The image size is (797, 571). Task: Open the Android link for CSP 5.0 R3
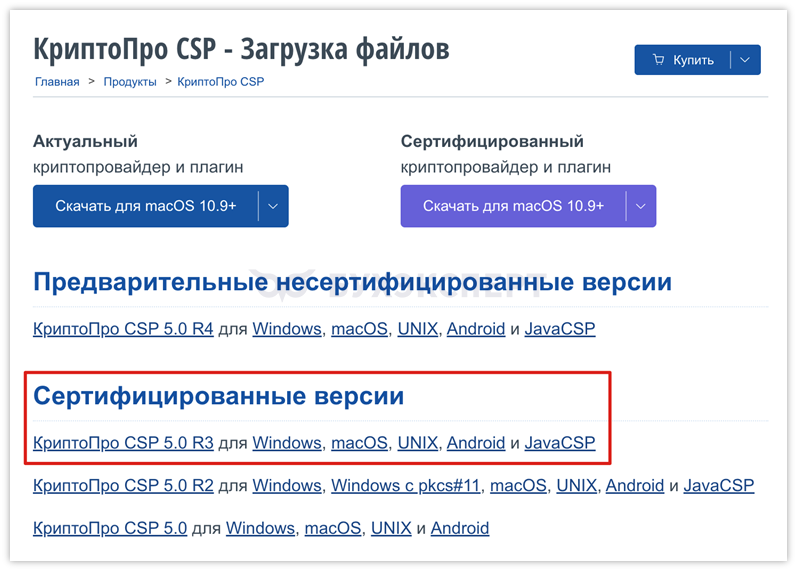pos(476,443)
